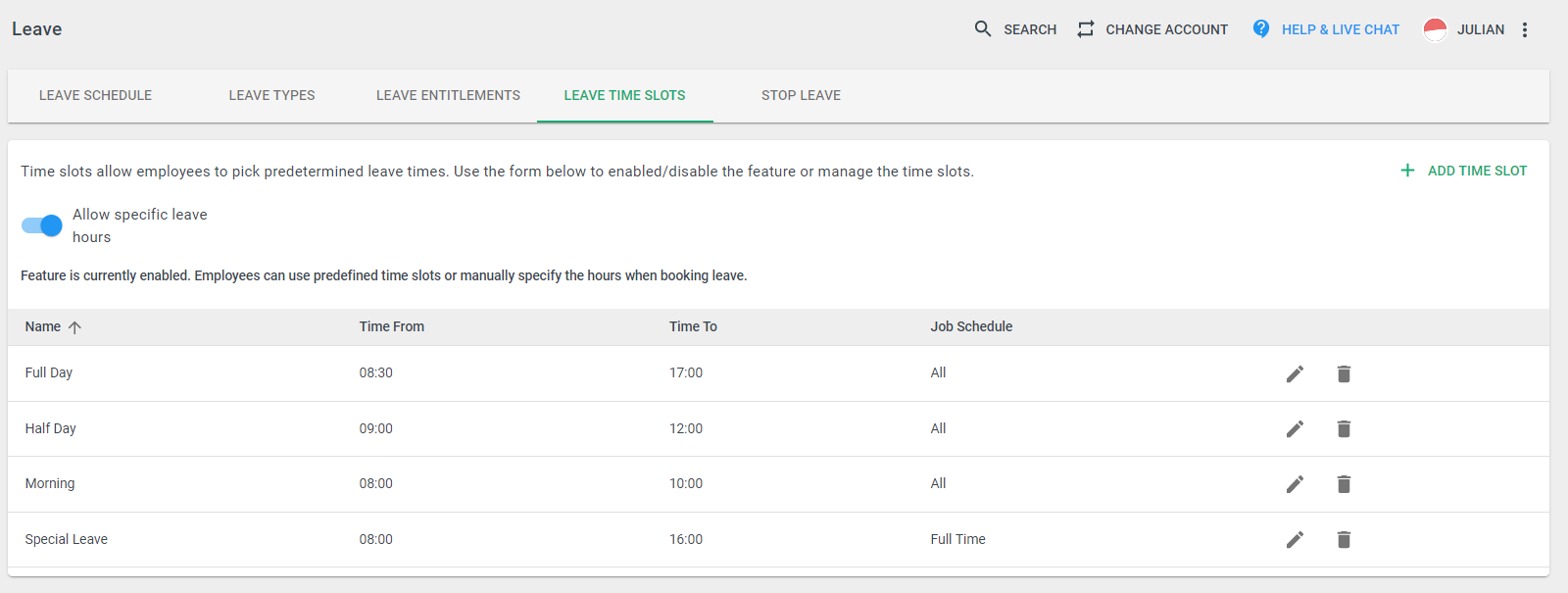The height and width of the screenshot is (593, 1568).
Task: Click the 12:00 time to value
Action: (x=686, y=428)
